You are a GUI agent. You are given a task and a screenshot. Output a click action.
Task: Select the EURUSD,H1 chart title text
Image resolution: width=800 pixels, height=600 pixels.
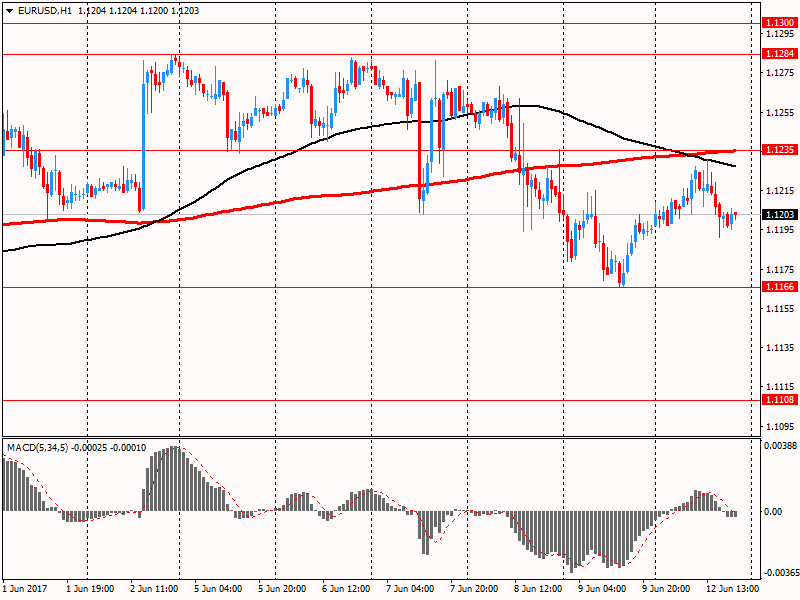(45, 11)
